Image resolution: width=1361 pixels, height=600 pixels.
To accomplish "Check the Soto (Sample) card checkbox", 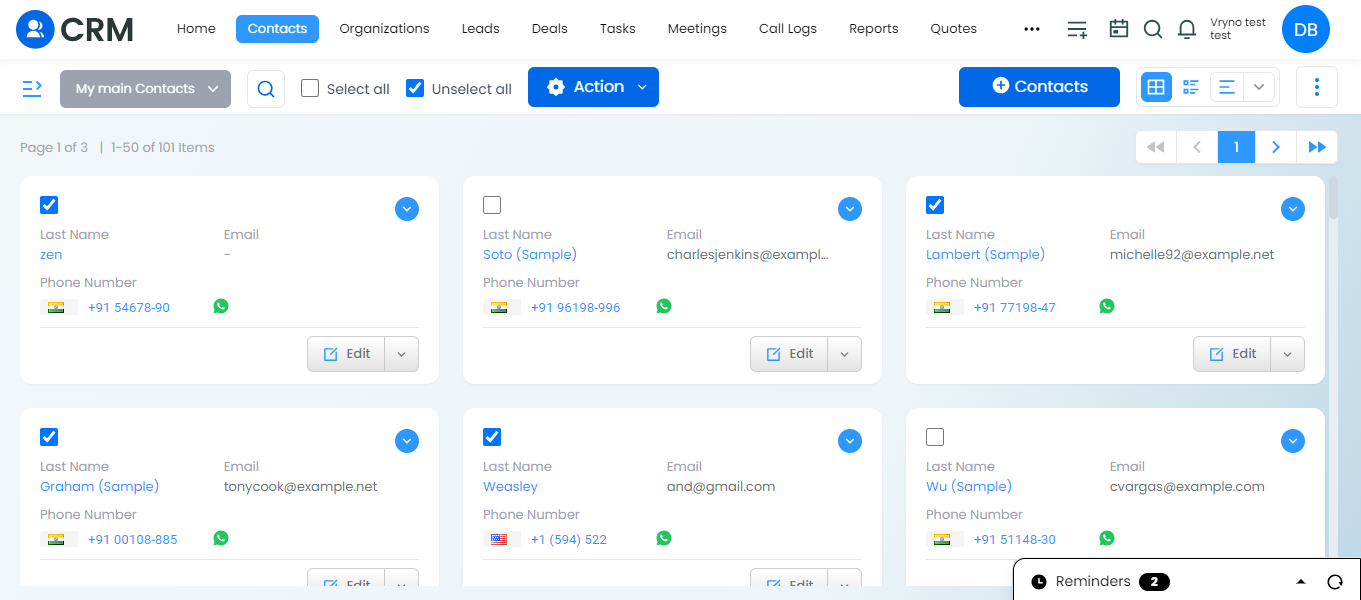I will coord(492,205).
